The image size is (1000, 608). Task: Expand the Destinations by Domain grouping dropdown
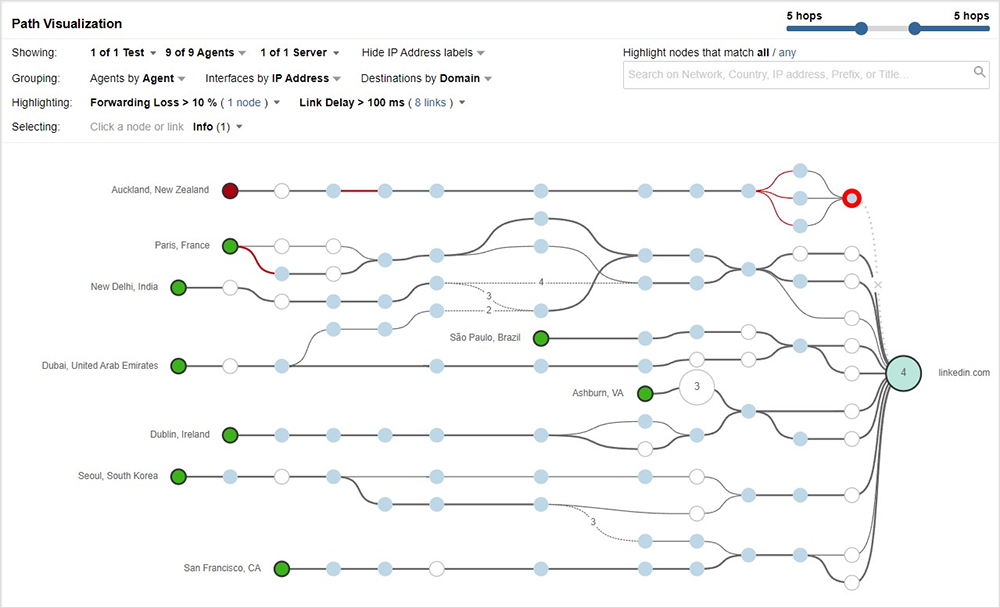[x=426, y=78]
